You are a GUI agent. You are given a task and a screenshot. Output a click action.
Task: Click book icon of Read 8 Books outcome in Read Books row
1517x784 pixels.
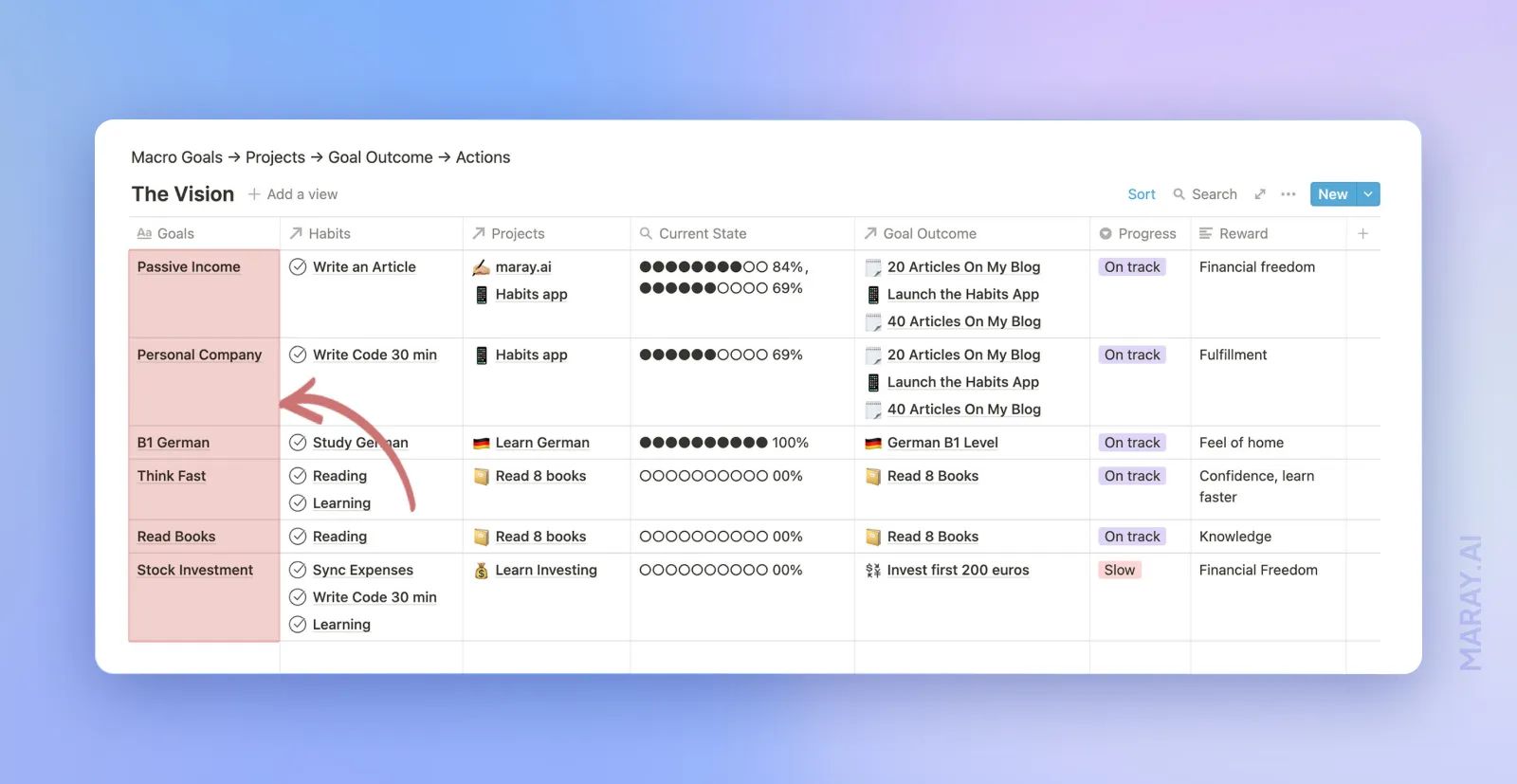(x=873, y=538)
